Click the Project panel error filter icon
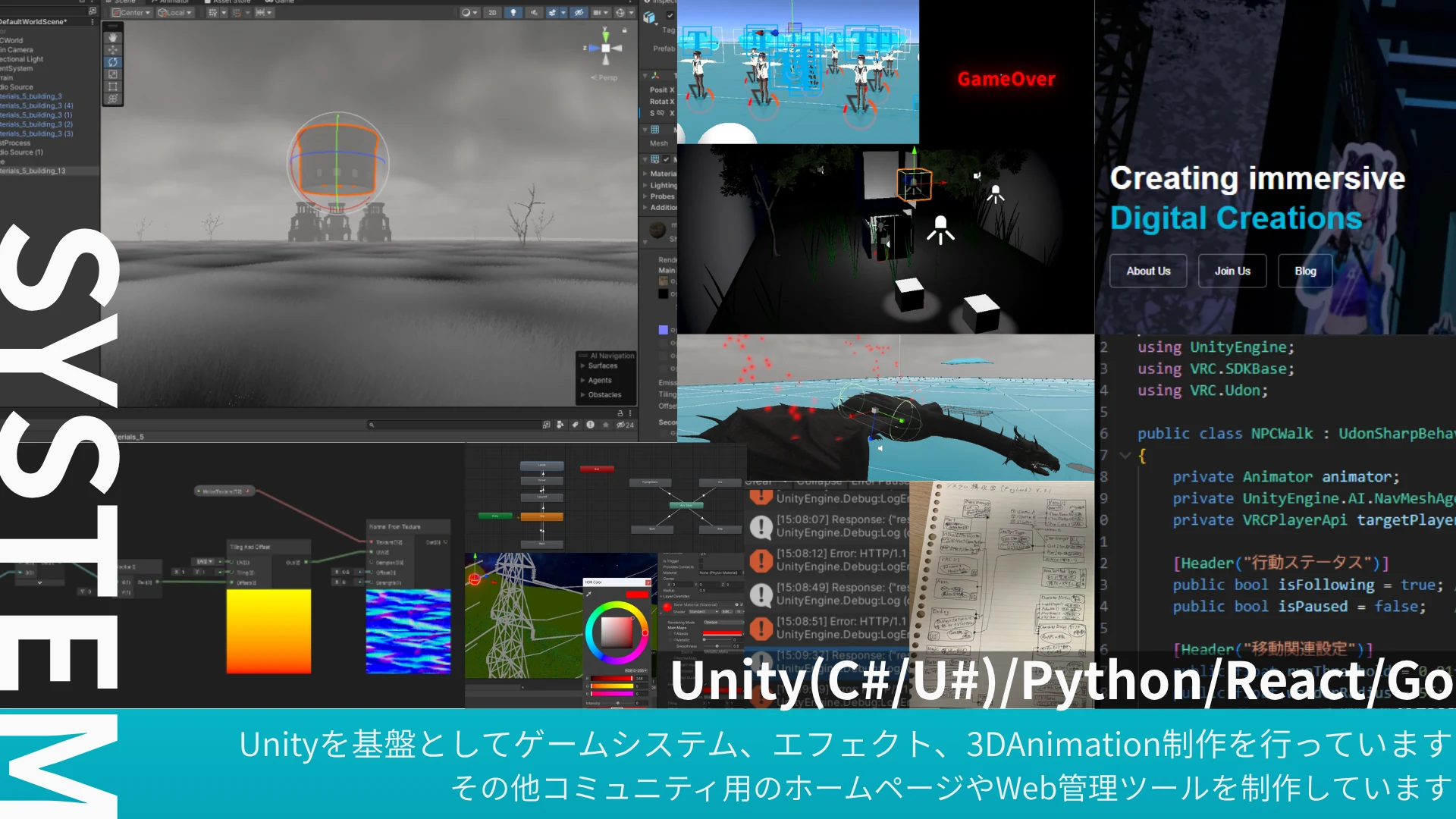 (590, 425)
